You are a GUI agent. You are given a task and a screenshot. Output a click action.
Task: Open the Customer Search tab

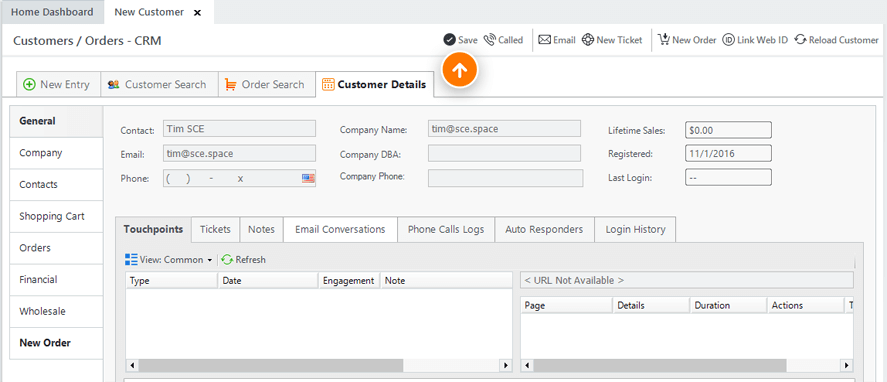tap(159, 84)
